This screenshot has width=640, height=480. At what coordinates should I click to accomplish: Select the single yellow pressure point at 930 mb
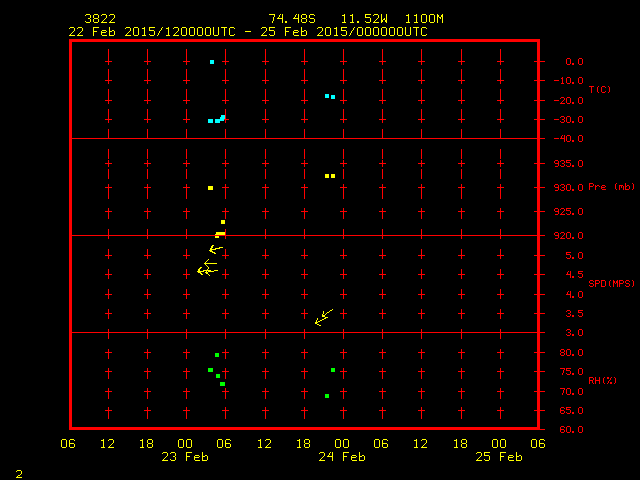(210, 188)
